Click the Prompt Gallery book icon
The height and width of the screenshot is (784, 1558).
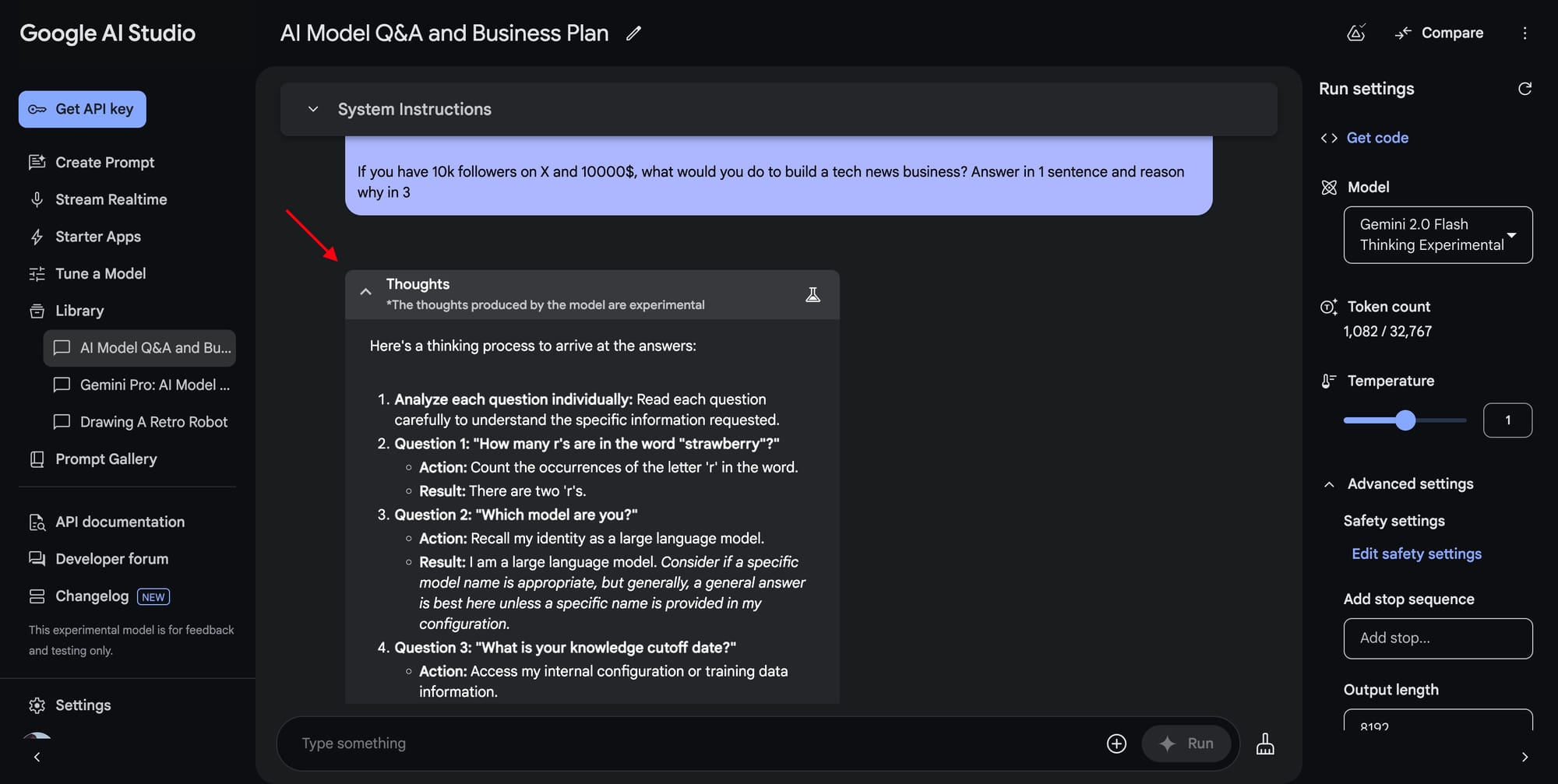(x=37, y=459)
